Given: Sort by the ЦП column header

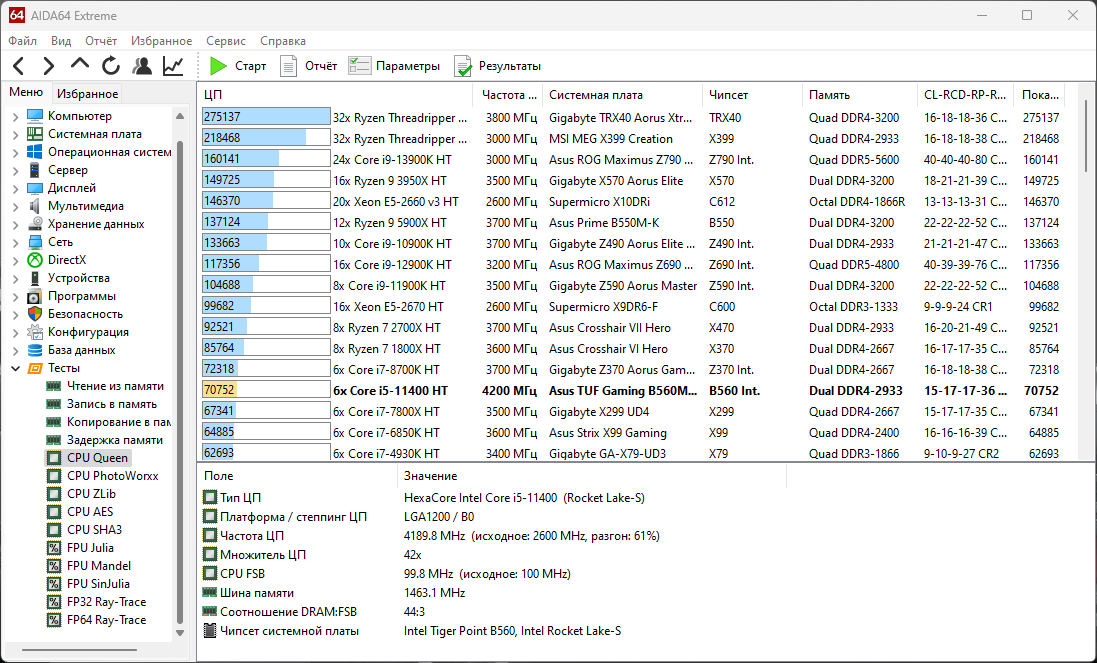Looking at the screenshot, I should 335,94.
